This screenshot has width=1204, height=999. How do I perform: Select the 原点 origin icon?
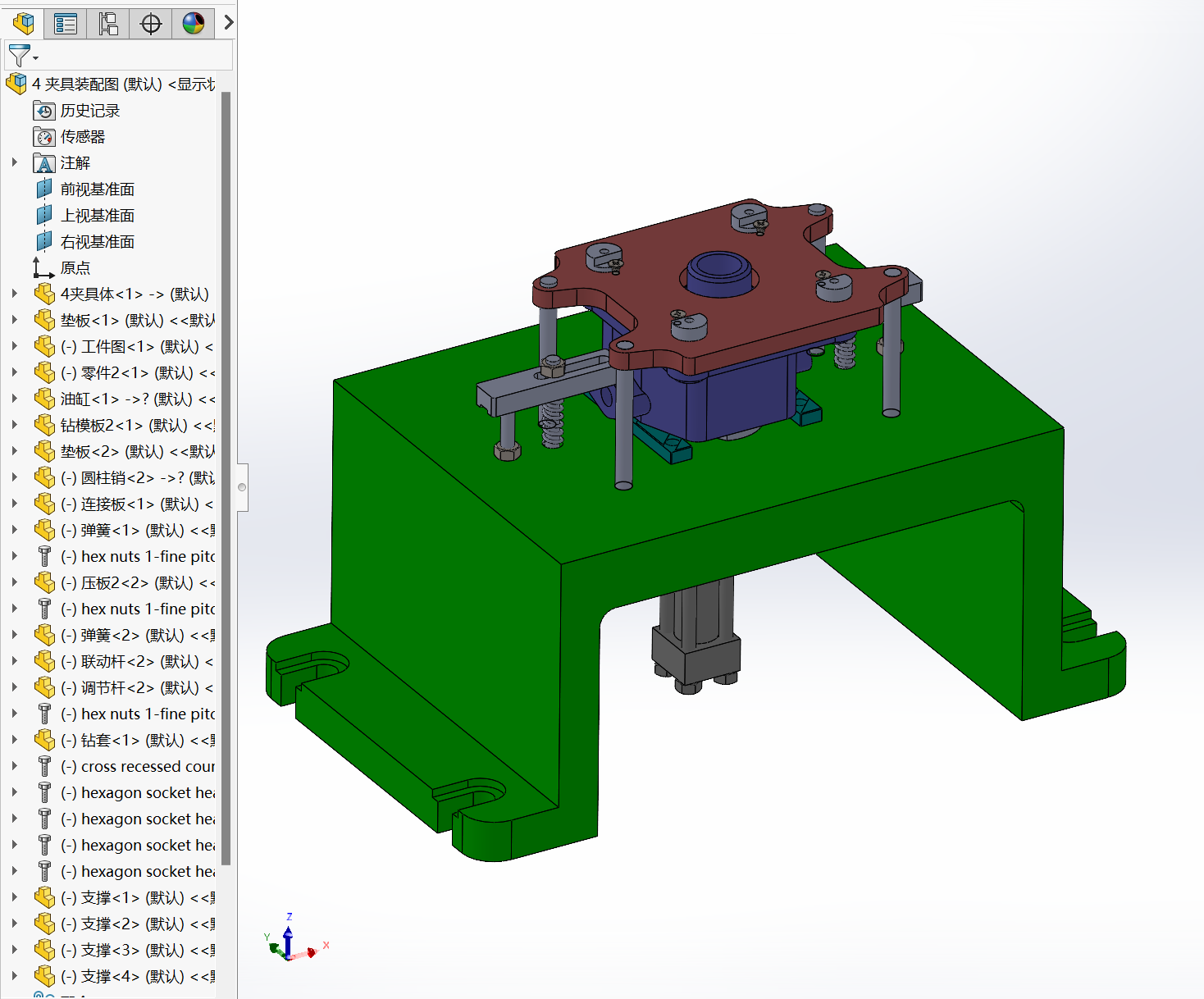(x=43, y=268)
